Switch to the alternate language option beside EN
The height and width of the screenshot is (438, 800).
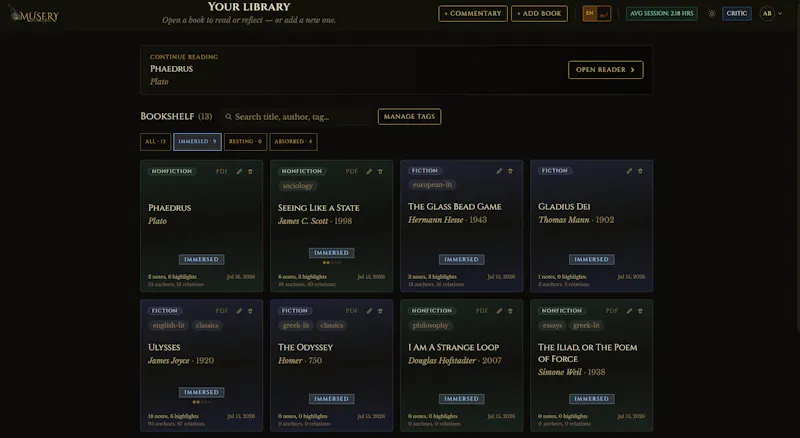point(604,14)
